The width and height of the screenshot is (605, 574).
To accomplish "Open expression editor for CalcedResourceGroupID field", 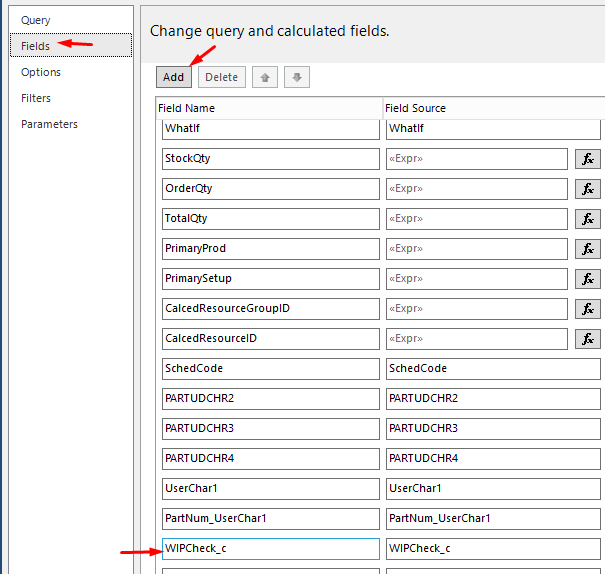I will tap(587, 309).
